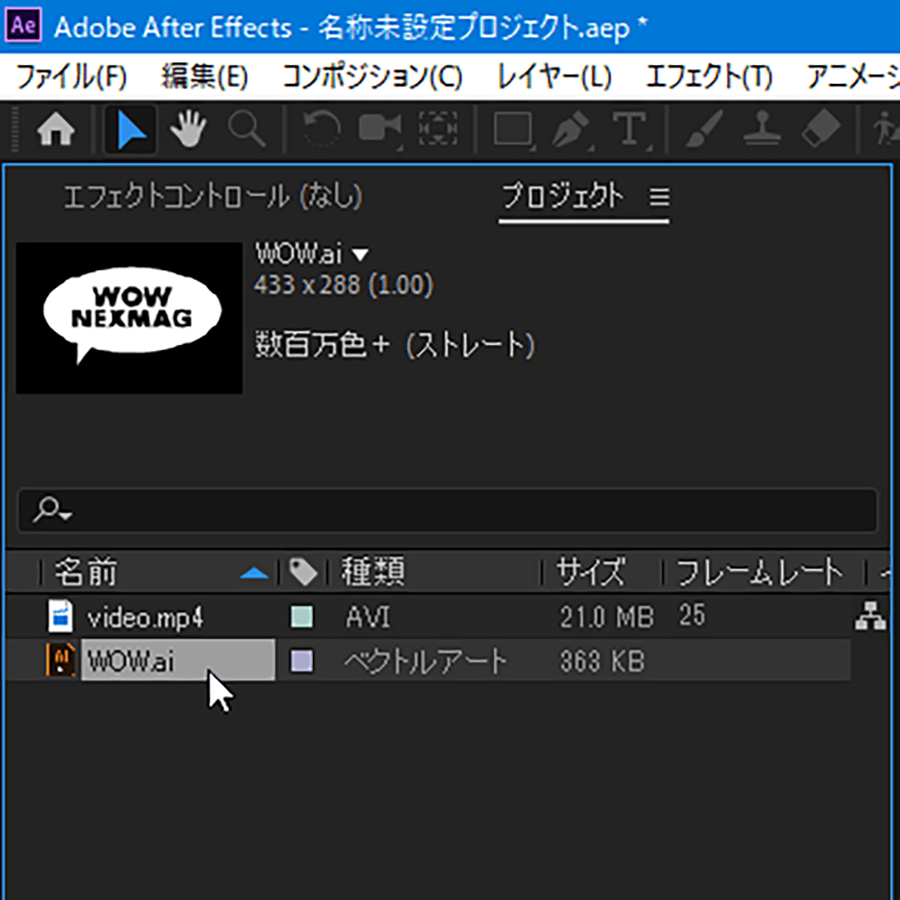The height and width of the screenshot is (900, 900).
Task: Select the Rotation tool
Action: point(321,129)
